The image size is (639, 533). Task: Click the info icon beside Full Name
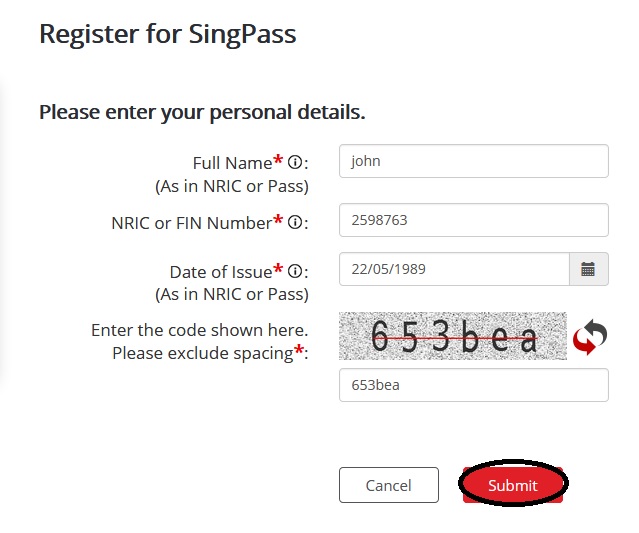click(295, 163)
